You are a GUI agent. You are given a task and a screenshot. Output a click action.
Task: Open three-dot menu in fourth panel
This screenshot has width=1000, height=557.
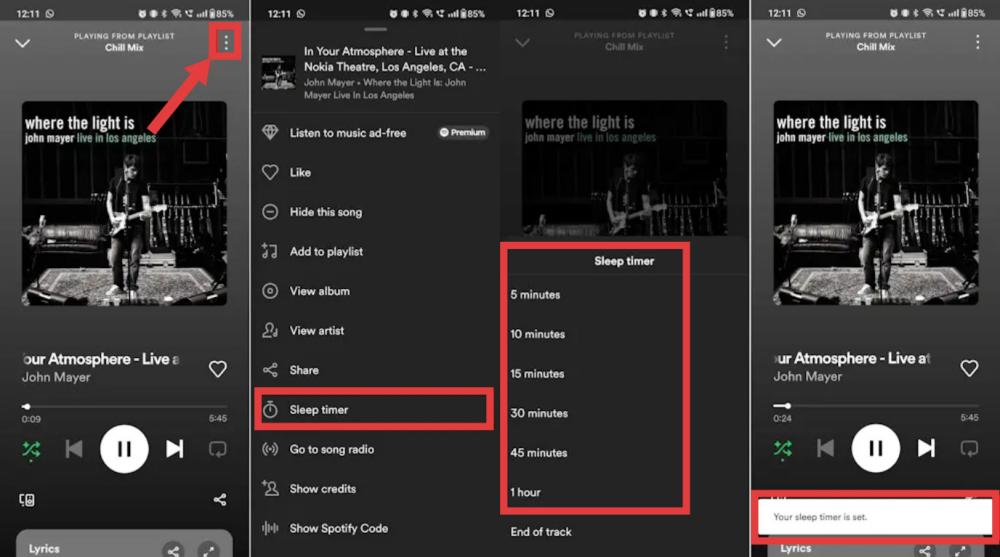[978, 42]
